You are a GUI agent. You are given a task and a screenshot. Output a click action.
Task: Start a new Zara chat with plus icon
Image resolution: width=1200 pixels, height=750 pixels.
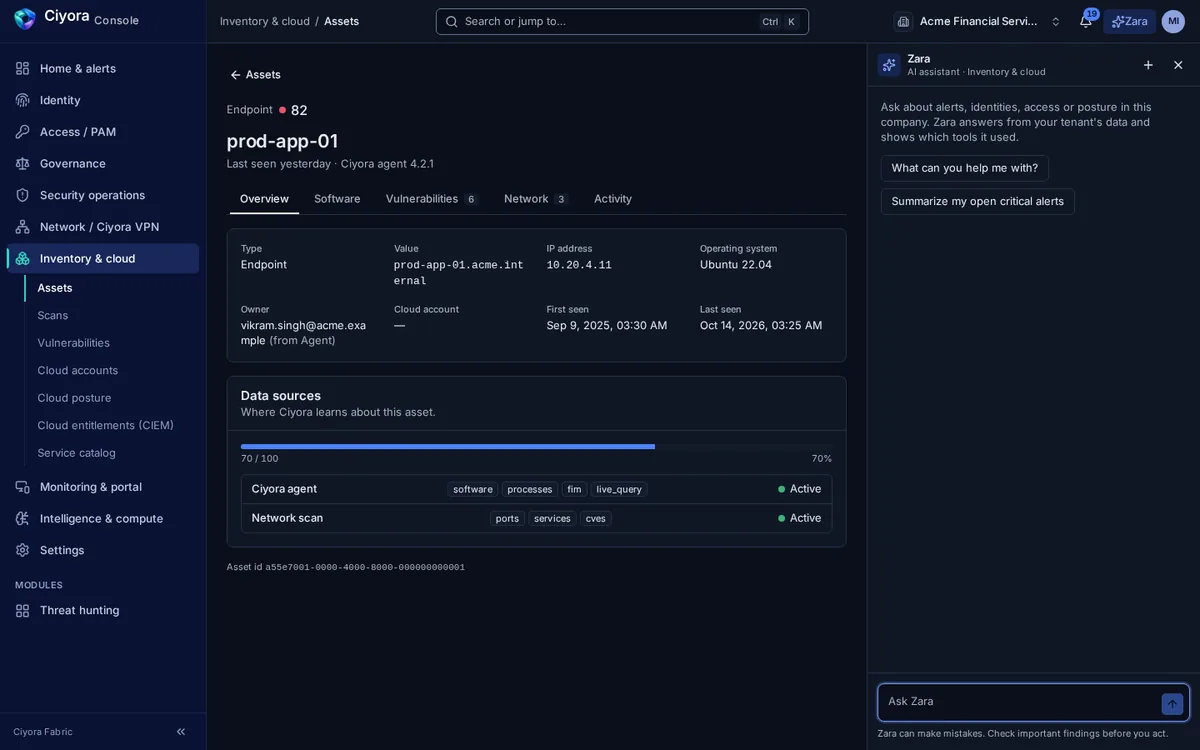[1148, 65]
